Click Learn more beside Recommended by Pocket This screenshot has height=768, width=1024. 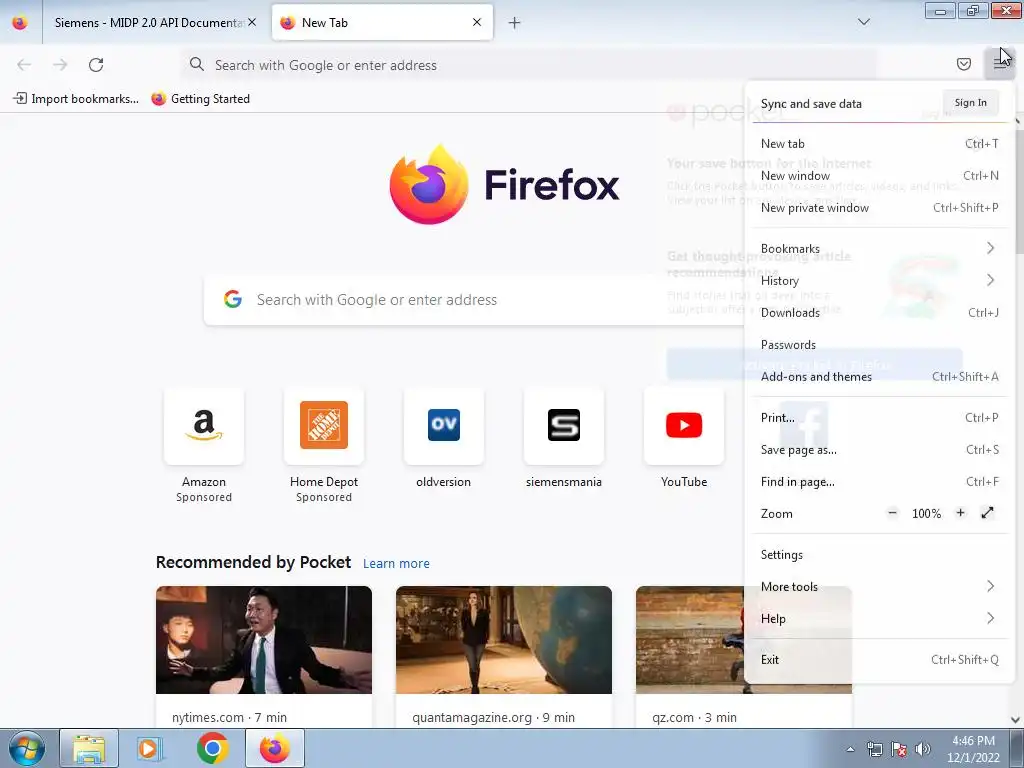(396, 564)
